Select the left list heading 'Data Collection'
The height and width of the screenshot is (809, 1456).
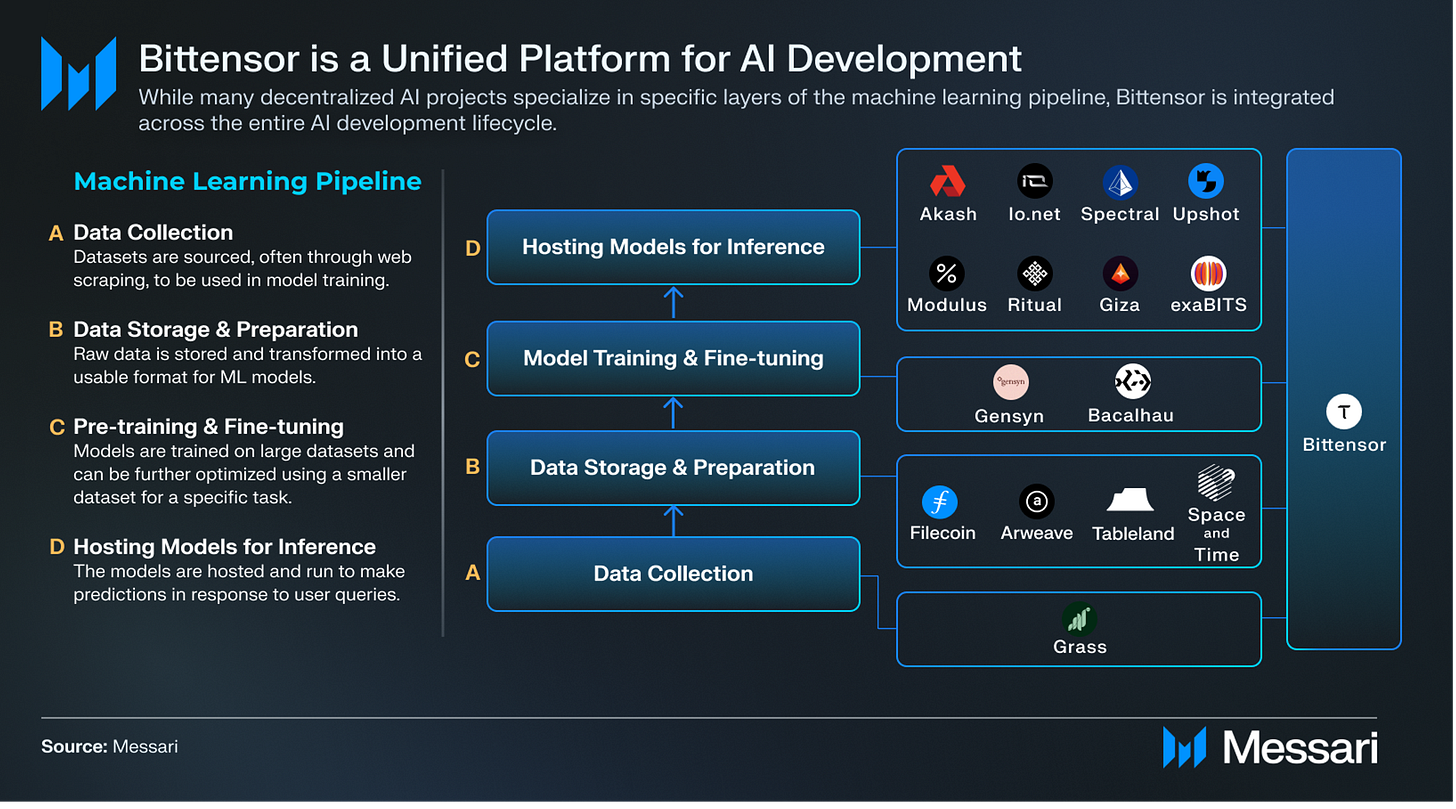153,233
